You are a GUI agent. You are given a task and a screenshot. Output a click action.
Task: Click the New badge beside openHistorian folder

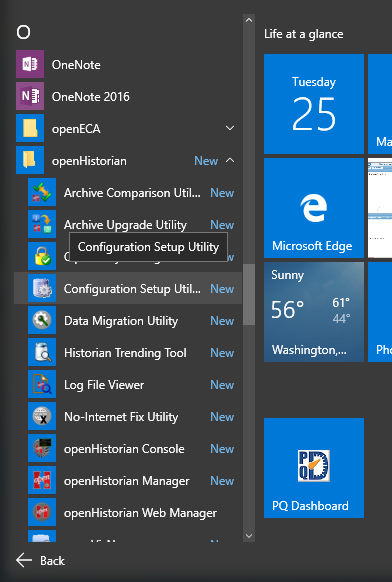point(206,161)
